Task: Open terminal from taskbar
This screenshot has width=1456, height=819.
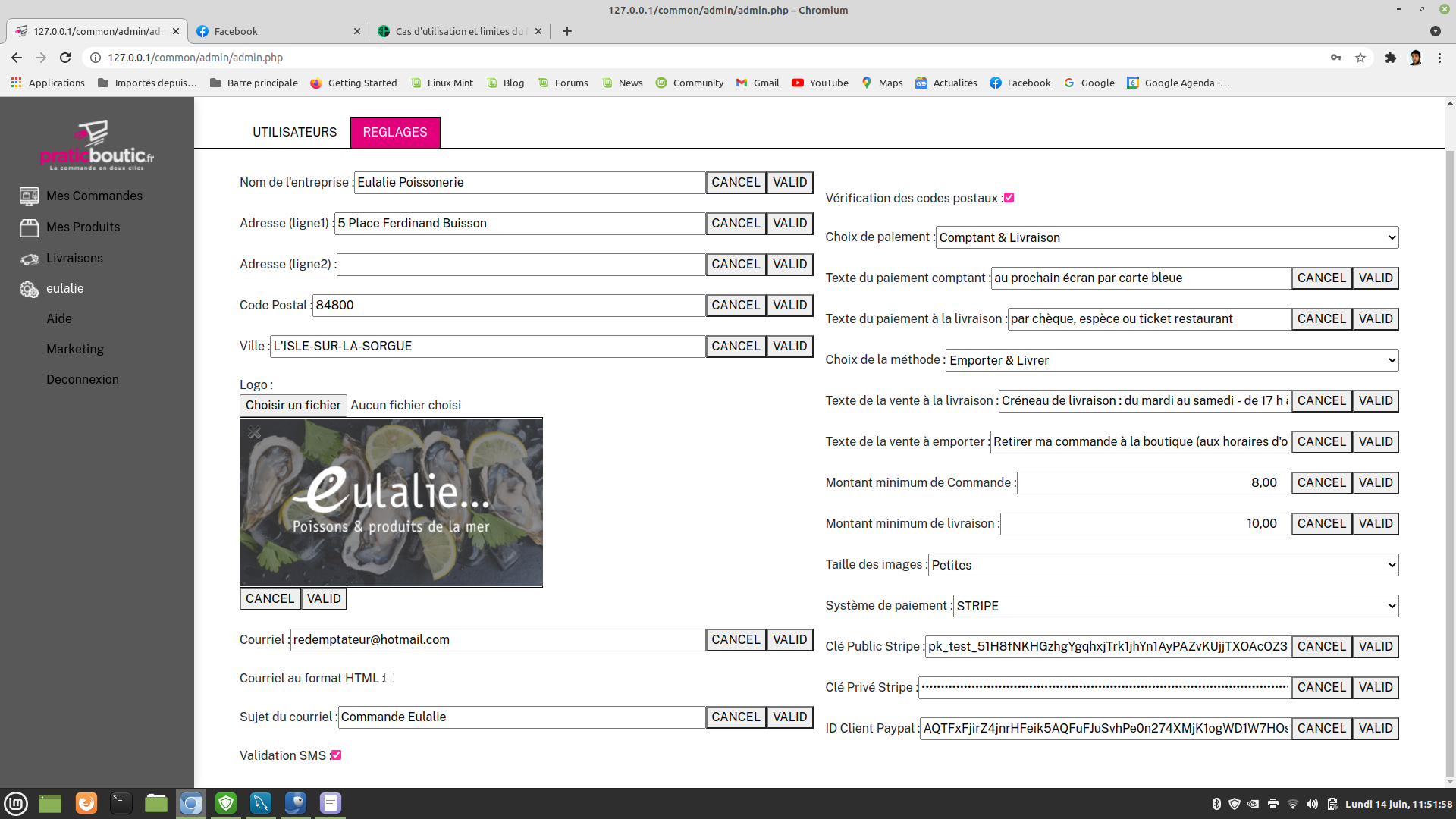Action: (121, 803)
